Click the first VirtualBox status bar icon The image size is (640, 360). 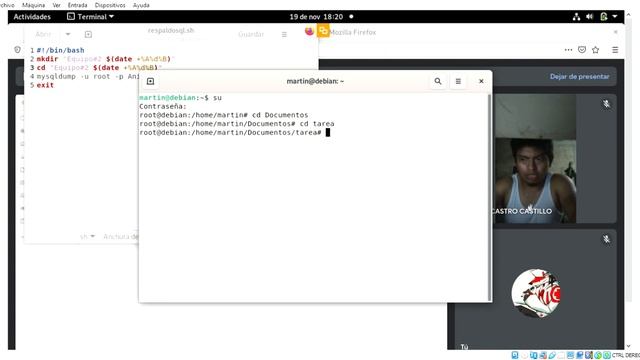coord(515,355)
